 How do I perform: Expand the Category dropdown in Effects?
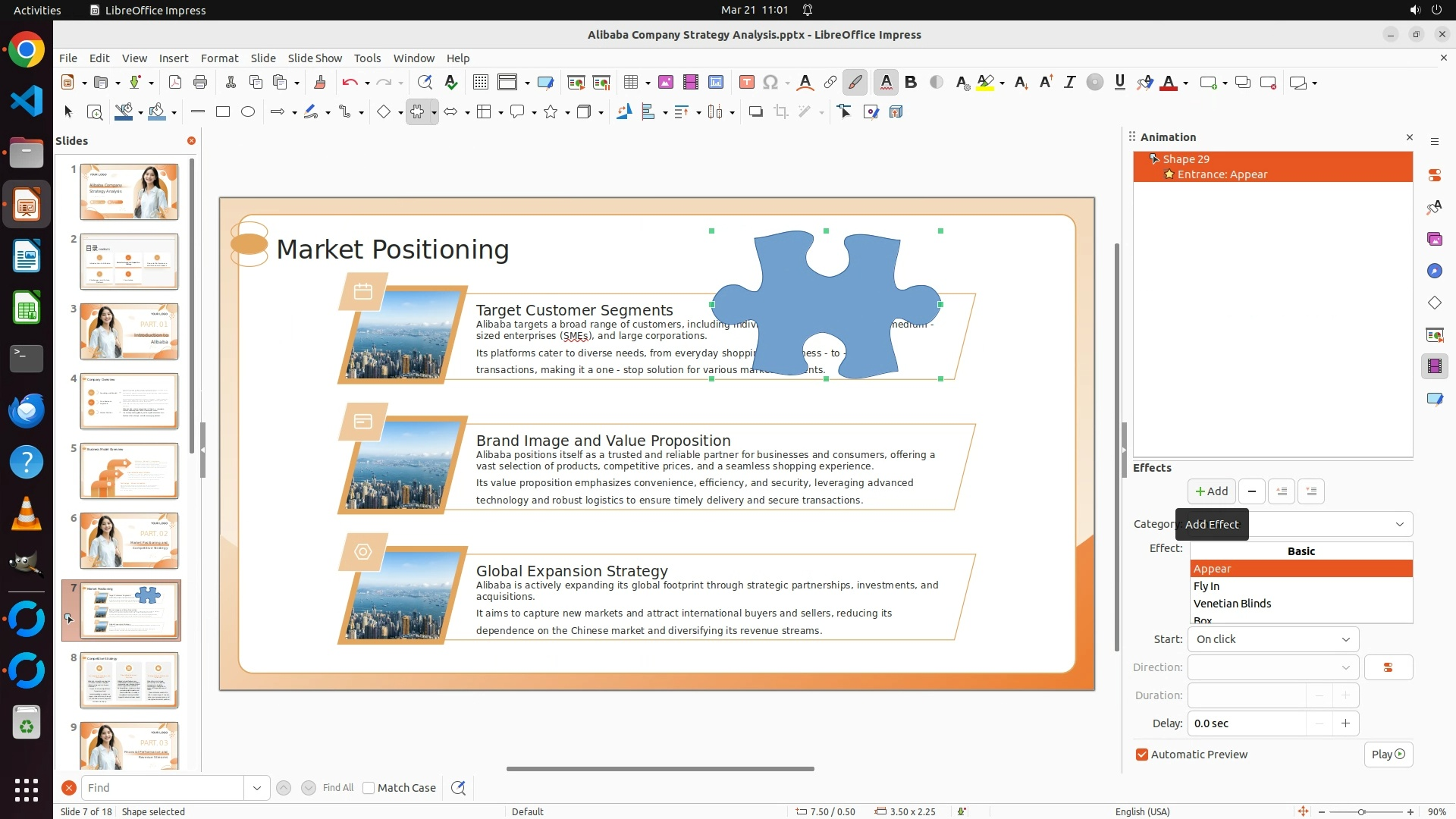[1399, 524]
